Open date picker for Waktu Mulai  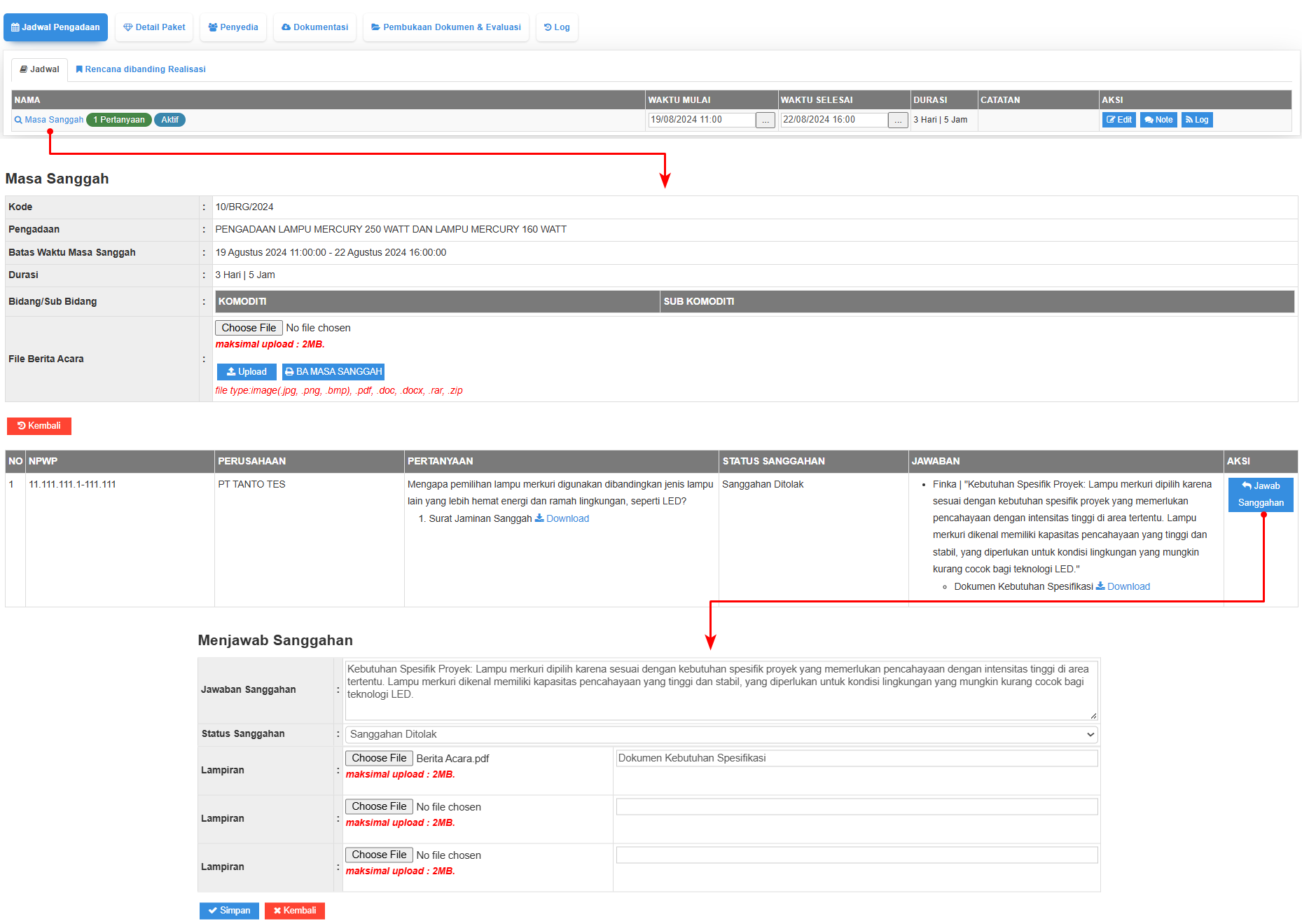(x=765, y=120)
